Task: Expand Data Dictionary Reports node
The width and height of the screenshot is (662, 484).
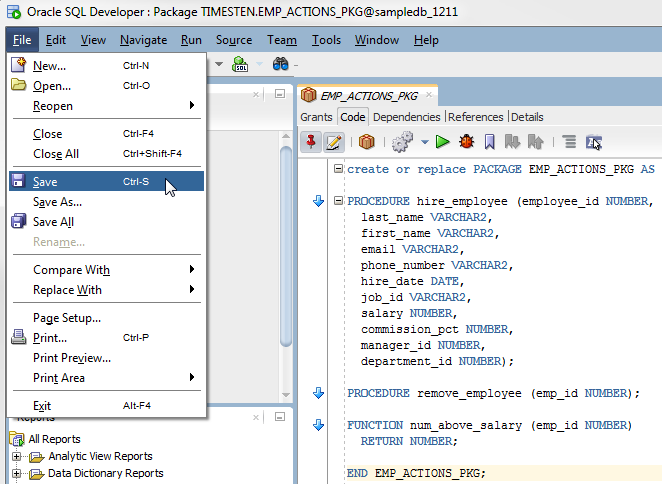Action: point(16,473)
